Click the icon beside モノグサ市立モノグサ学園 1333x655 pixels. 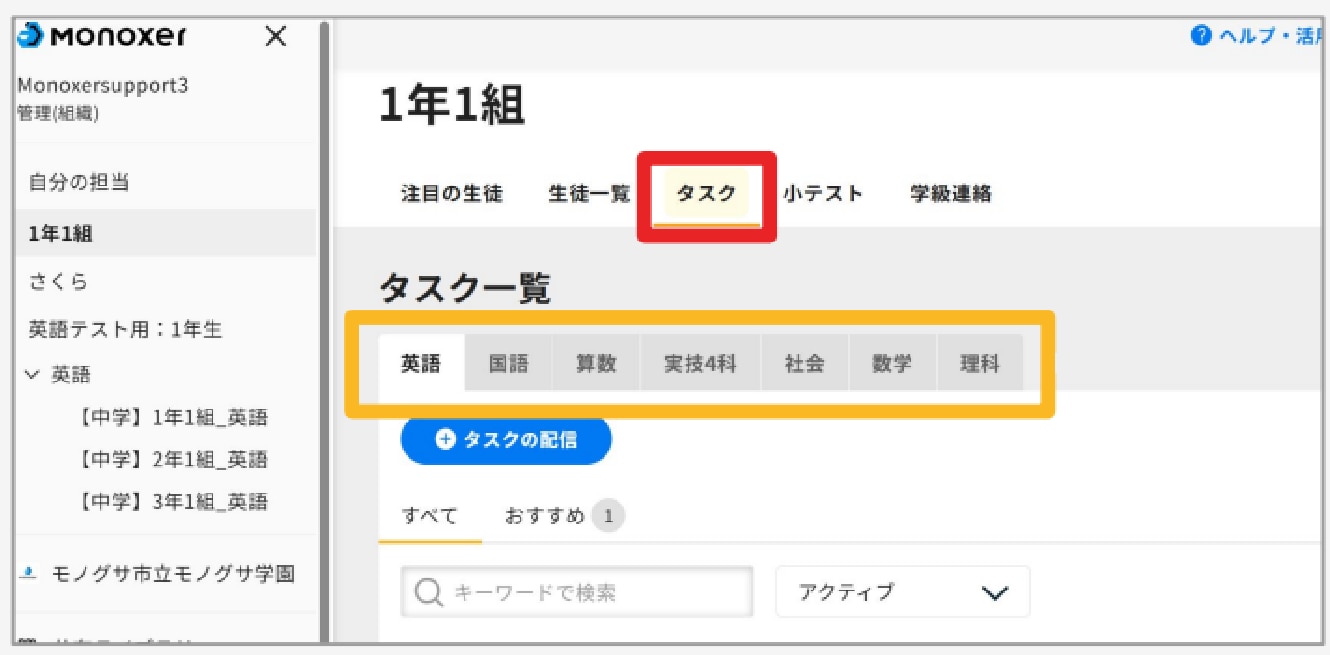30,574
